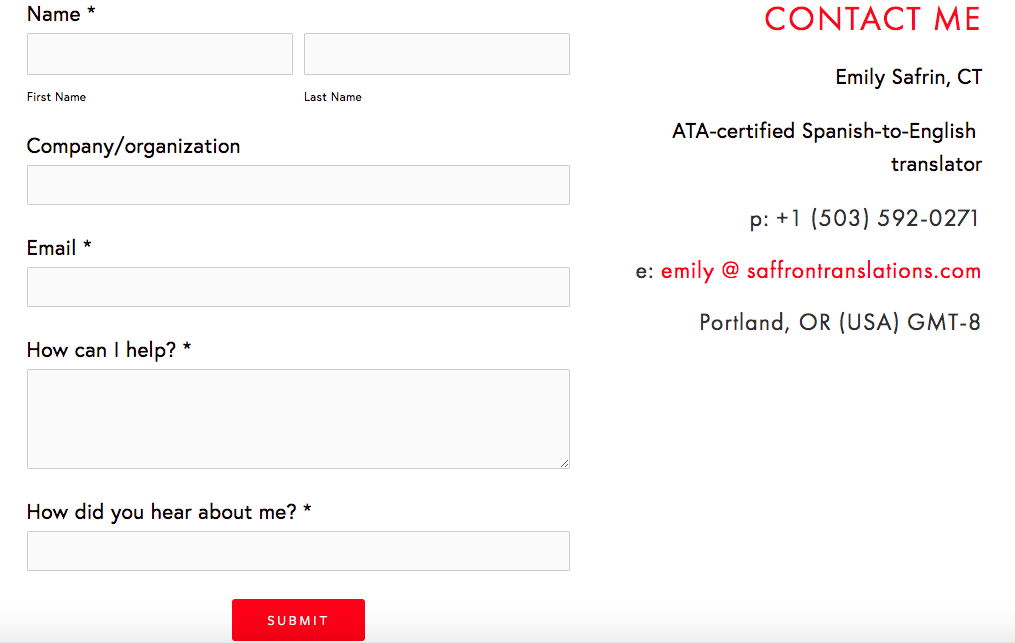This screenshot has height=643, width=1015.
Task: Focus the How did you hear about me field
Action: click(298, 551)
